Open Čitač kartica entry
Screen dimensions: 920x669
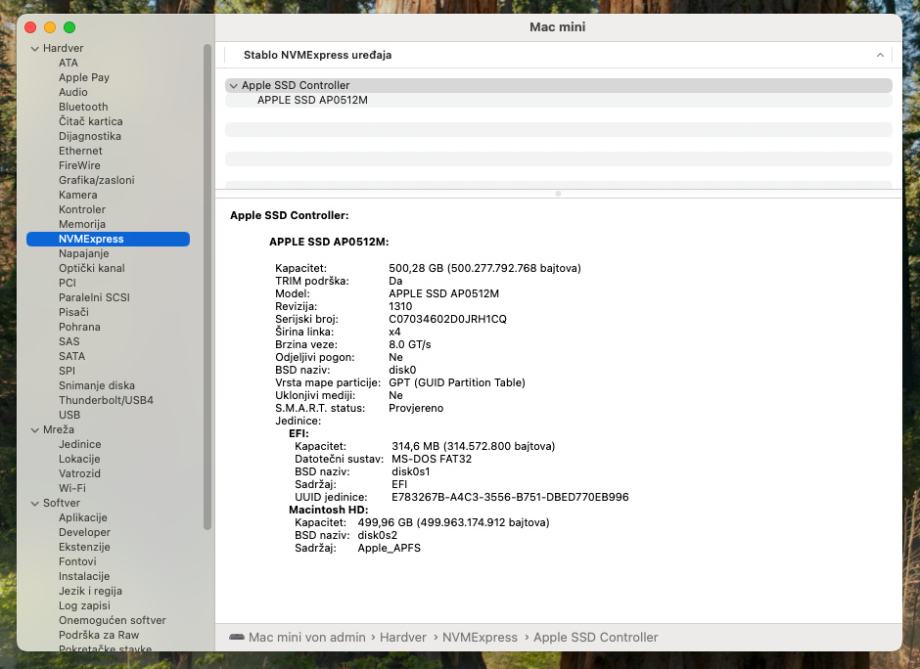click(x=90, y=121)
